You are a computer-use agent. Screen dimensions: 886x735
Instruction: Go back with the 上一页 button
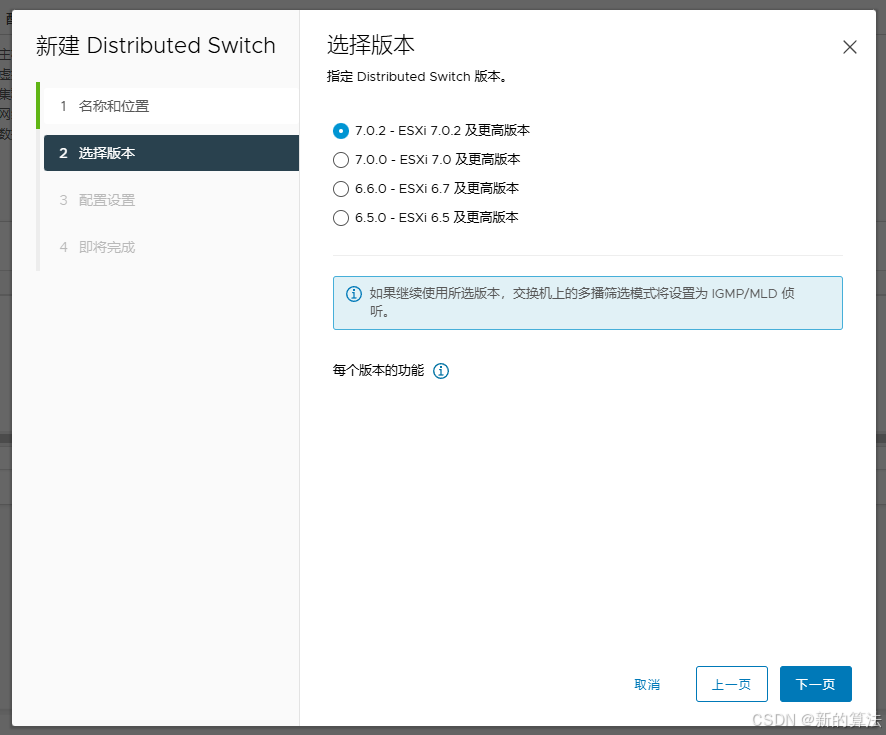(x=731, y=684)
